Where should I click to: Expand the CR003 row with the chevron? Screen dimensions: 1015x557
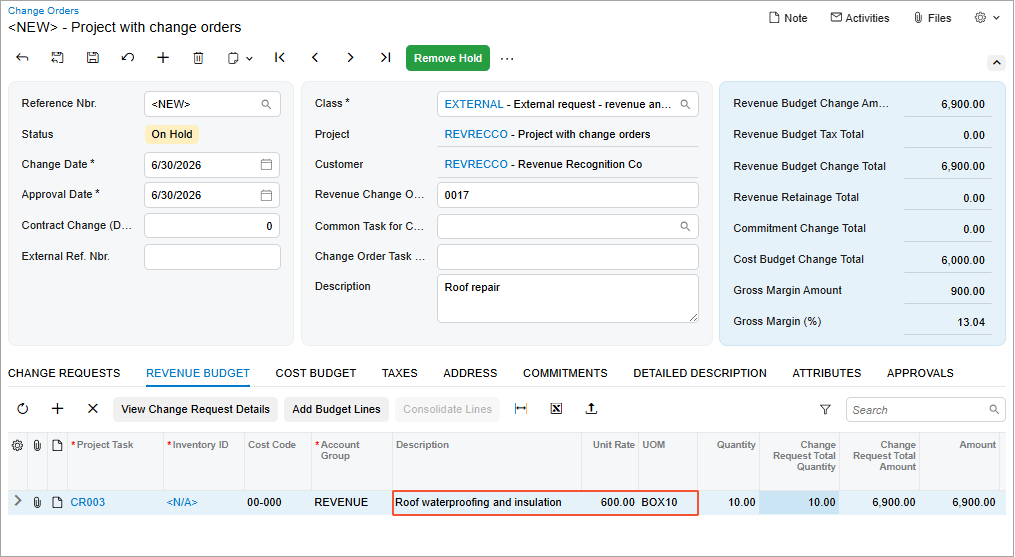[18, 501]
